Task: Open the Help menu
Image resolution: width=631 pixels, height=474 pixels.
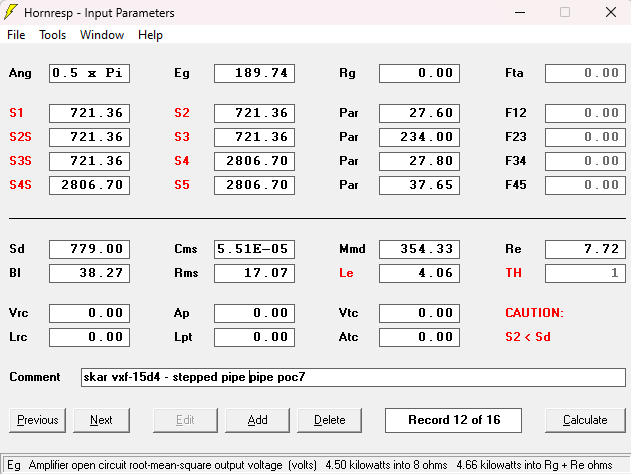Action: point(150,35)
